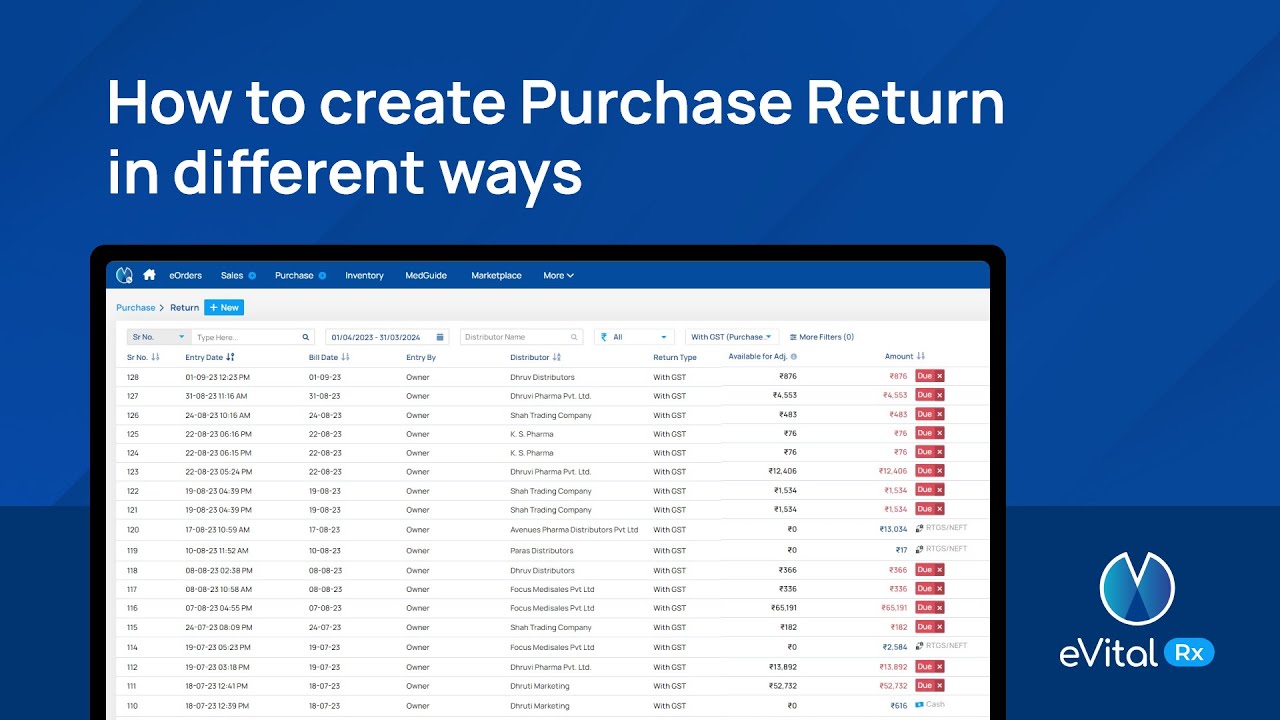Click the Purchase breadcrumb link

tap(136, 308)
